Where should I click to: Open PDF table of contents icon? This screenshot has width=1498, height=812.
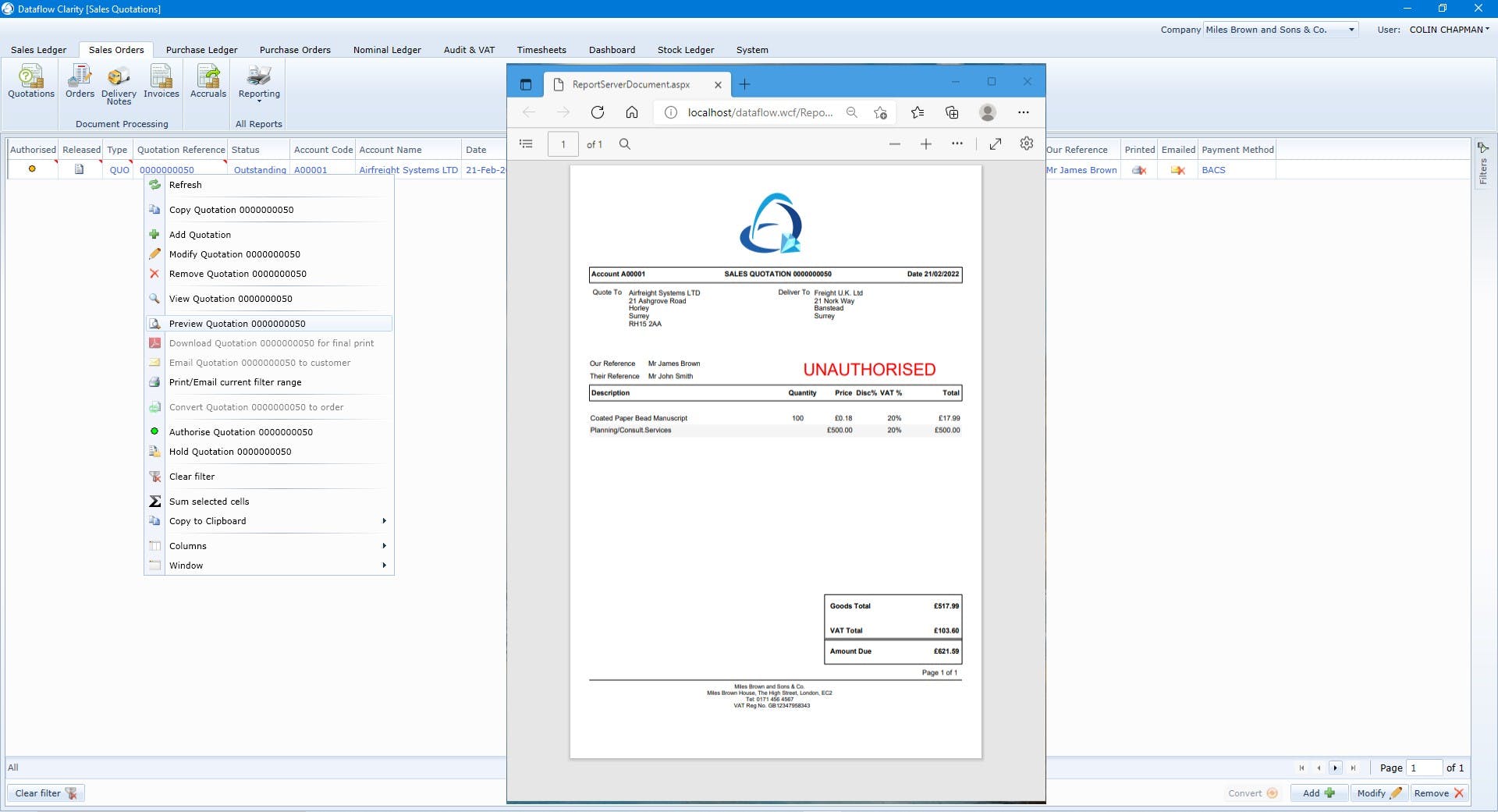pyautogui.click(x=527, y=144)
